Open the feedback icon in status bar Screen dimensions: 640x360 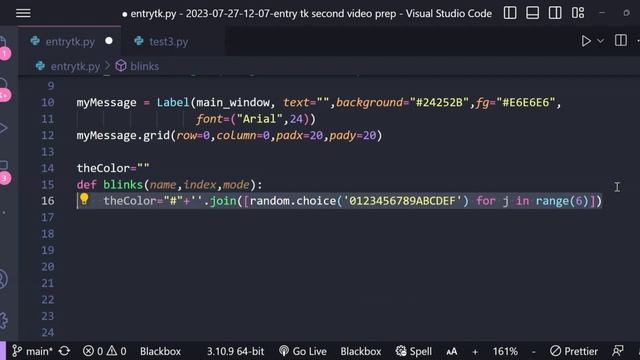(x=618, y=351)
